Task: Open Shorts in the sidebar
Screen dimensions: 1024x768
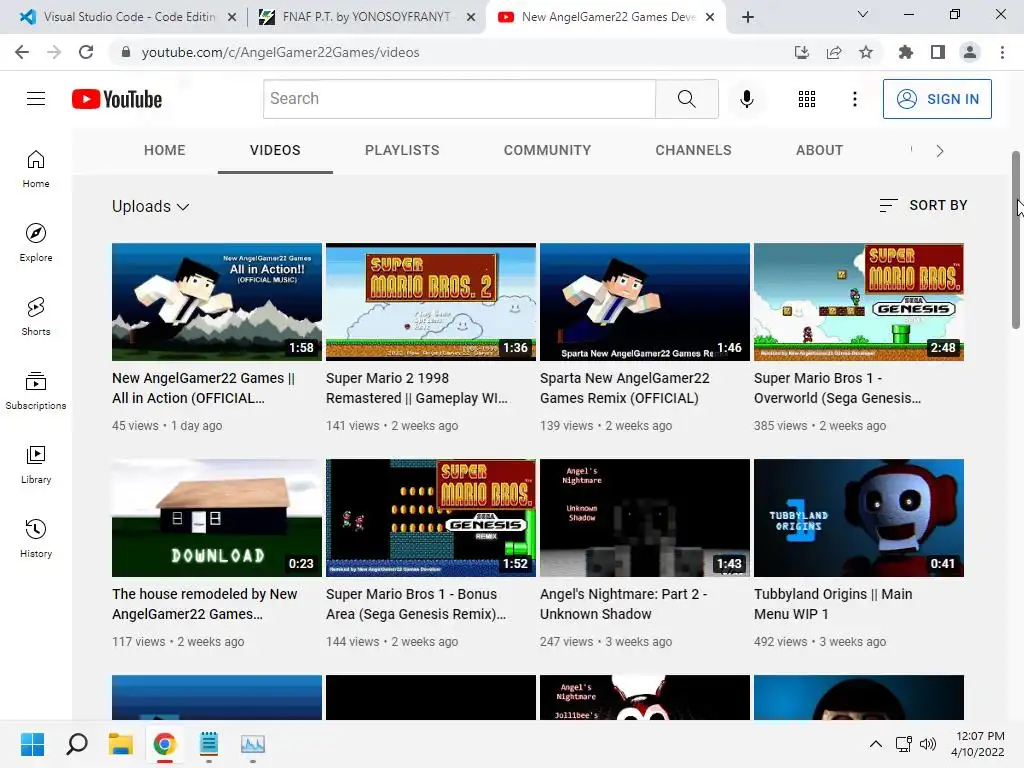Action: click(36, 316)
